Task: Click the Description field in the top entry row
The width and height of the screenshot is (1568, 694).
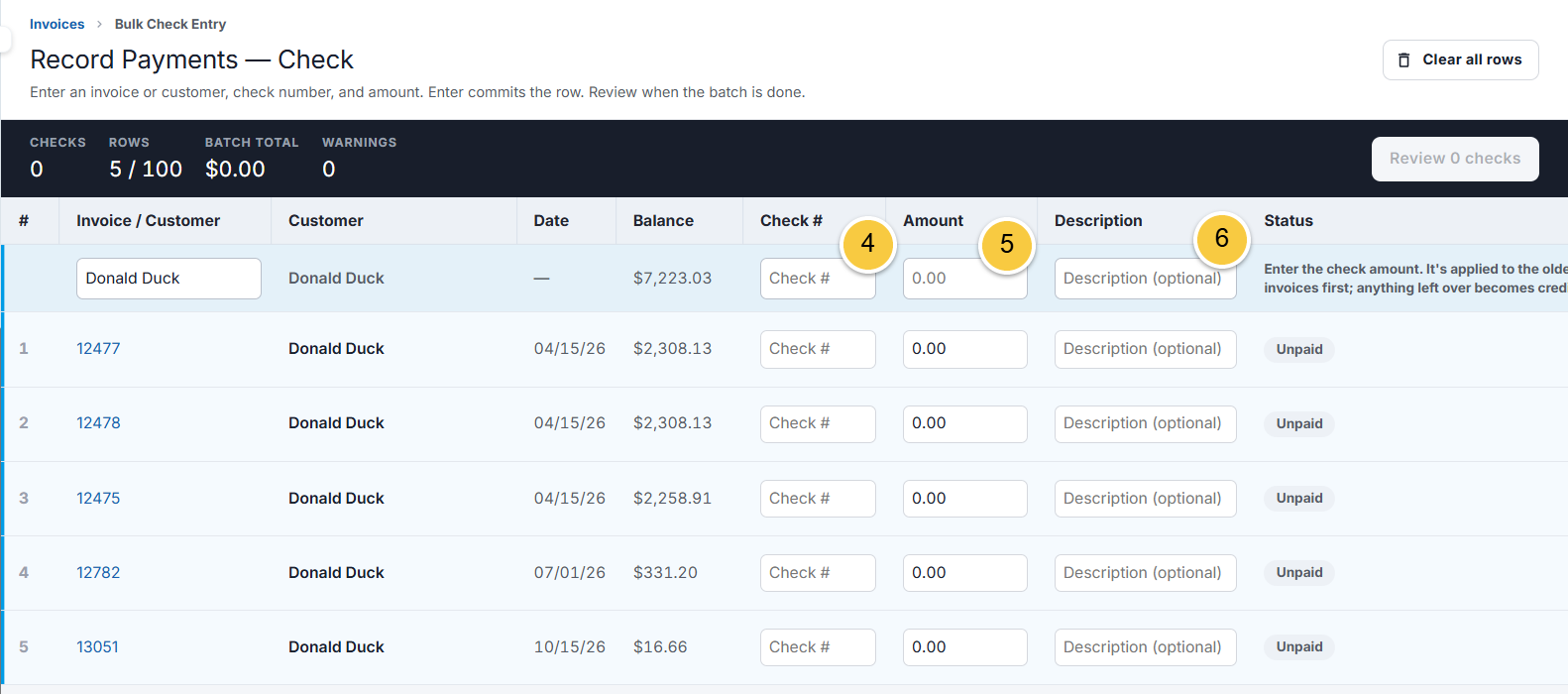Action: coord(1145,279)
